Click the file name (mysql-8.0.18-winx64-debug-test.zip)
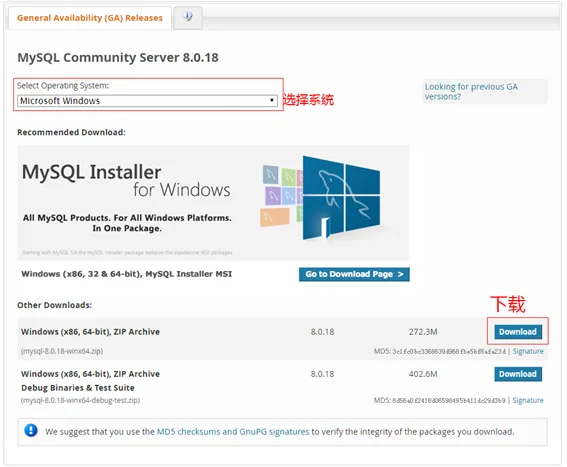 tap(80, 400)
